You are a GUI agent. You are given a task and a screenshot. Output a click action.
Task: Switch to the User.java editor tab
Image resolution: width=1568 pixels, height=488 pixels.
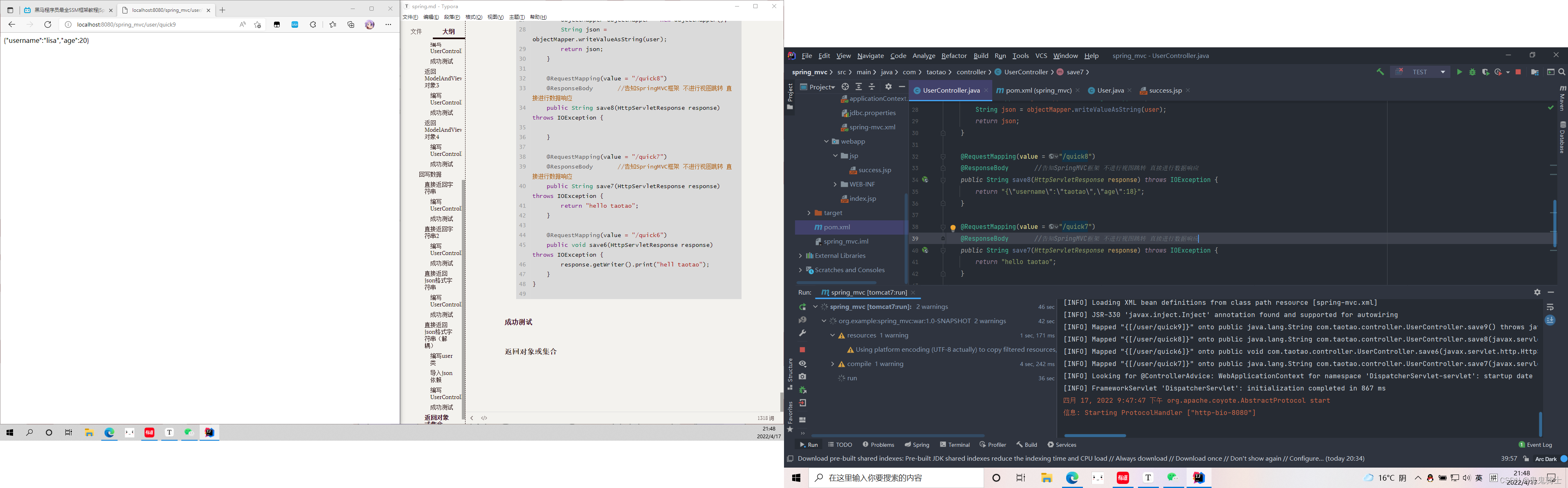1110,91
